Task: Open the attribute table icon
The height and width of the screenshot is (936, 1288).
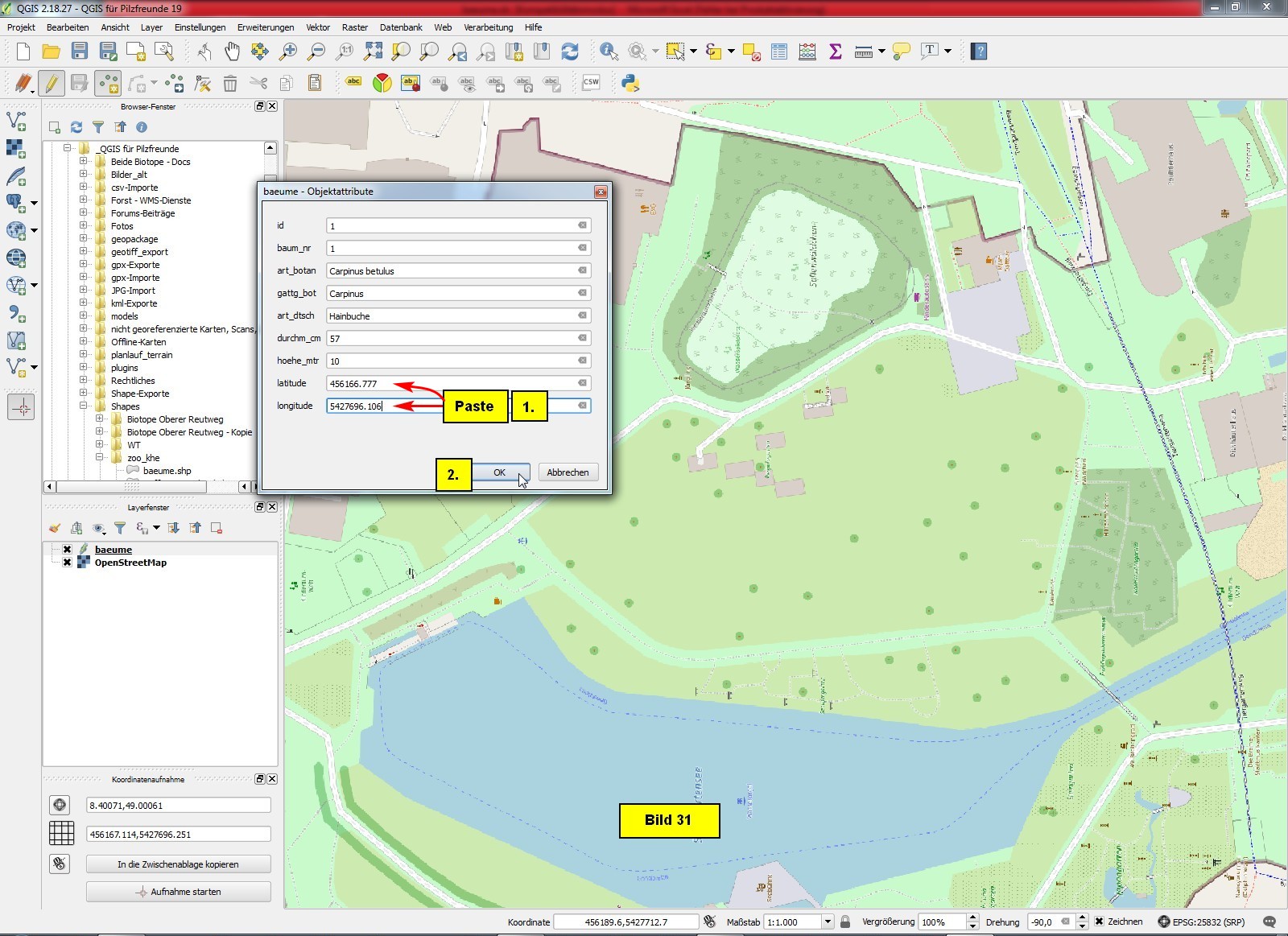Action: [x=778, y=52]
